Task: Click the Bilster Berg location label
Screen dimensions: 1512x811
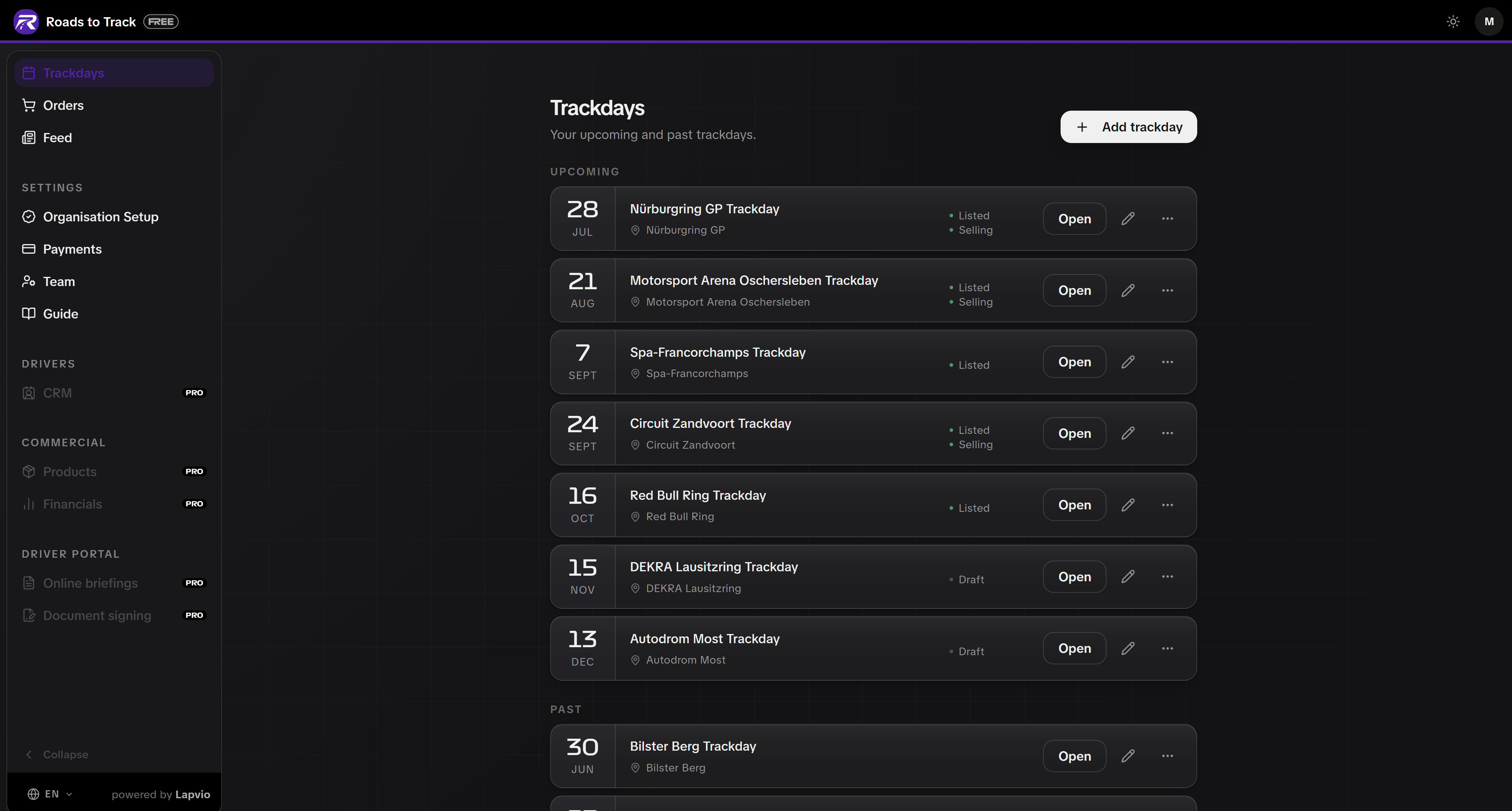Action: (x=676, y=767)
